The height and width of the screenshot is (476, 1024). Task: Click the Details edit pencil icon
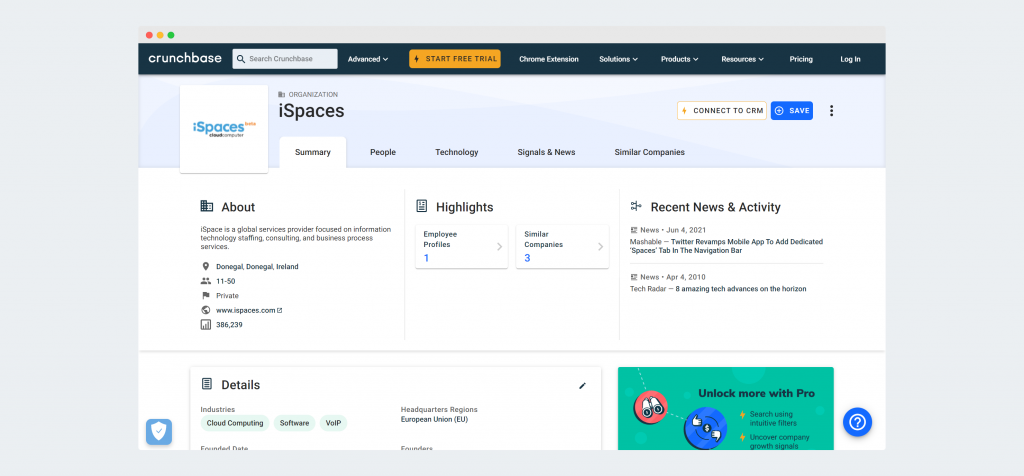click(x=583, y=385)
